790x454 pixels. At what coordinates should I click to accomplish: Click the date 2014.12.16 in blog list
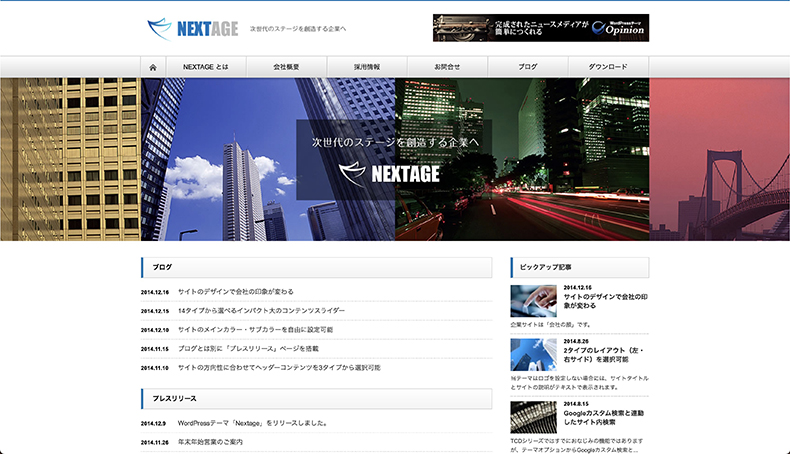tap(155, 292)
